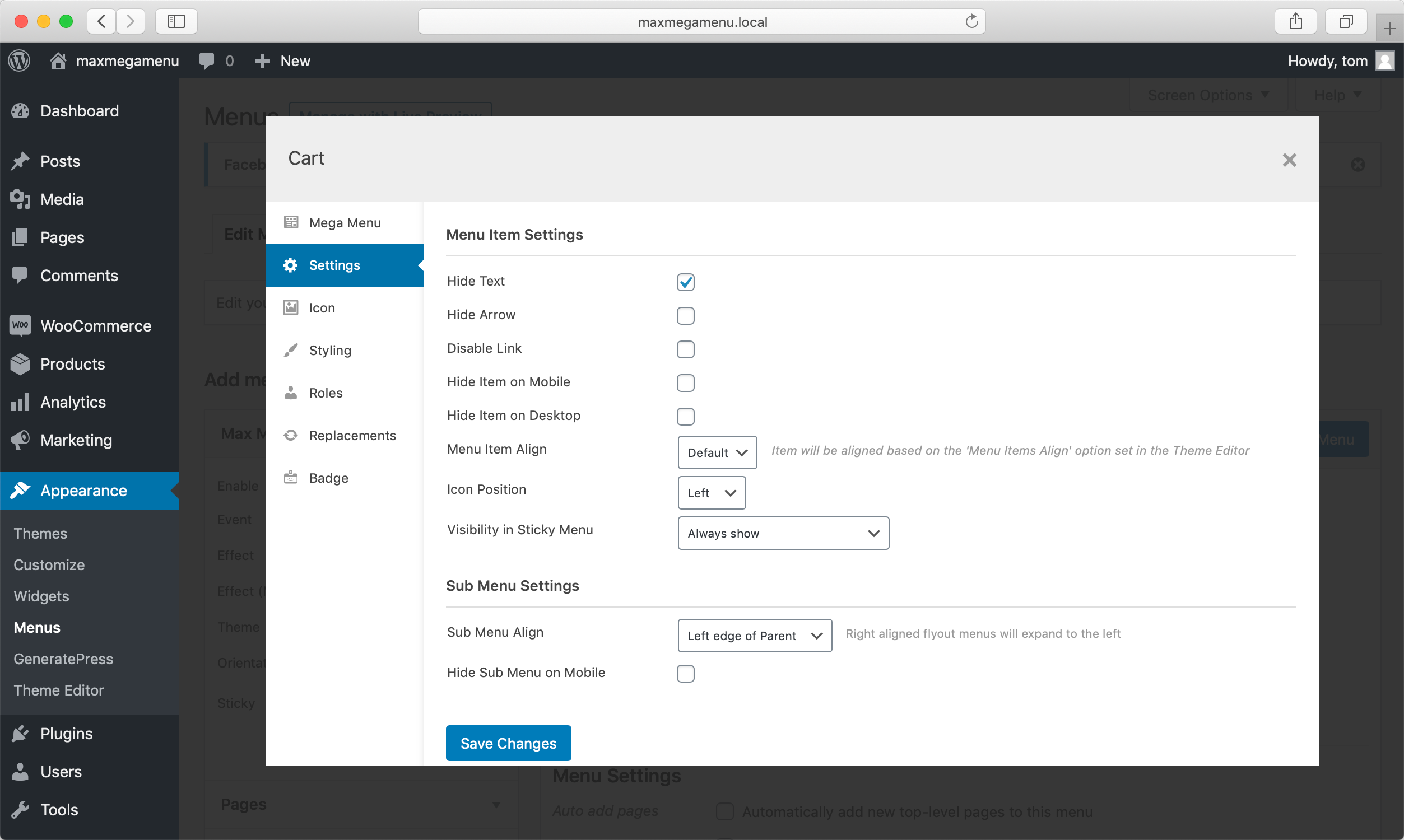The width and height of the screenshot is (1404, 840).
Task: Click the comments bubble icon in admin bar
Action: click(x=207, y=60)
